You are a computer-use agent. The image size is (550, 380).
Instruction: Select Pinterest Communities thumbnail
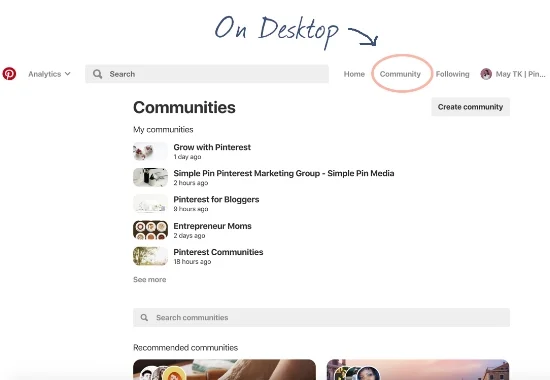pyautogui.click(x=150, y=256)
